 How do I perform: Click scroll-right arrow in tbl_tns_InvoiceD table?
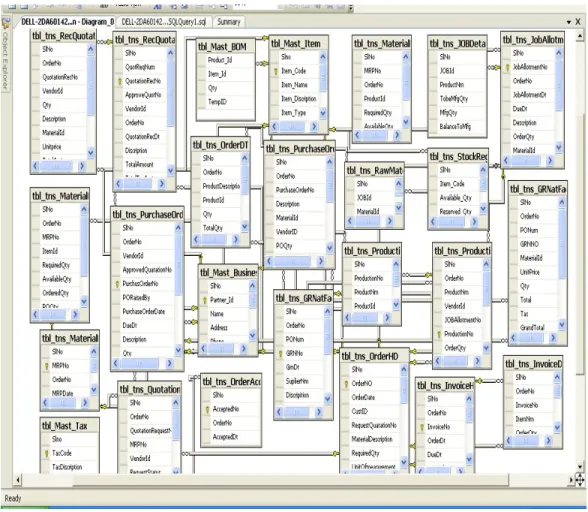(548, 440)
